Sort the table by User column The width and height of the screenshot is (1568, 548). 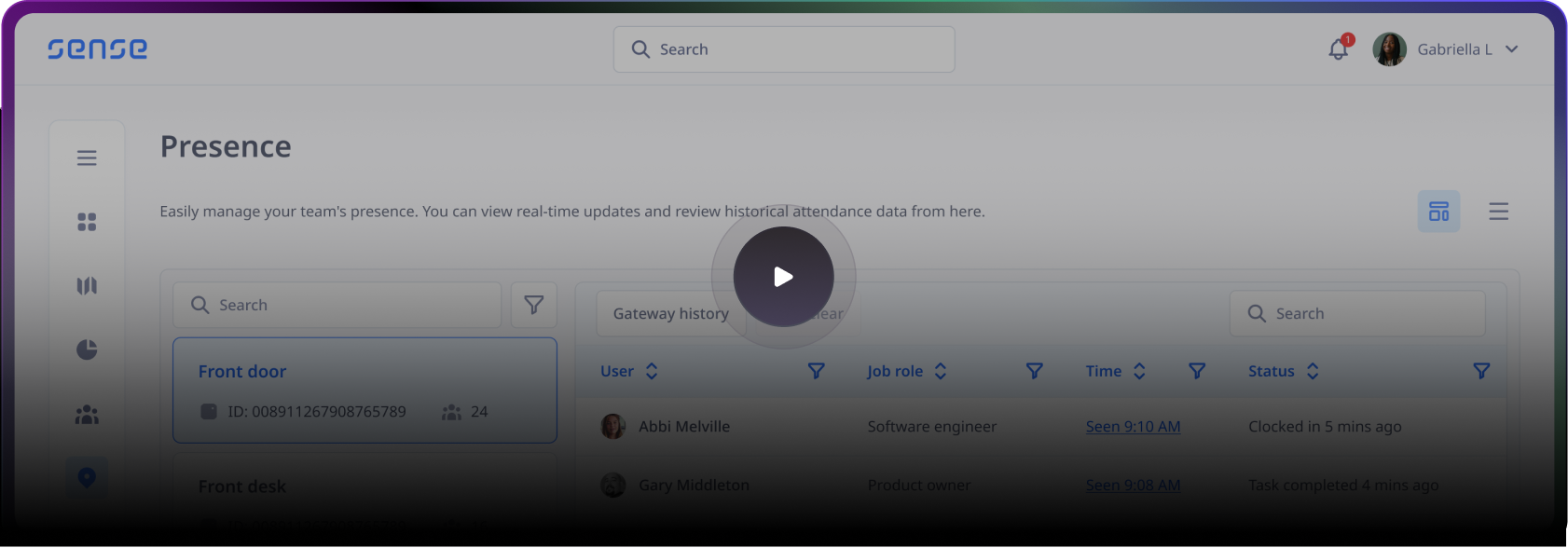tap(652, 371)
